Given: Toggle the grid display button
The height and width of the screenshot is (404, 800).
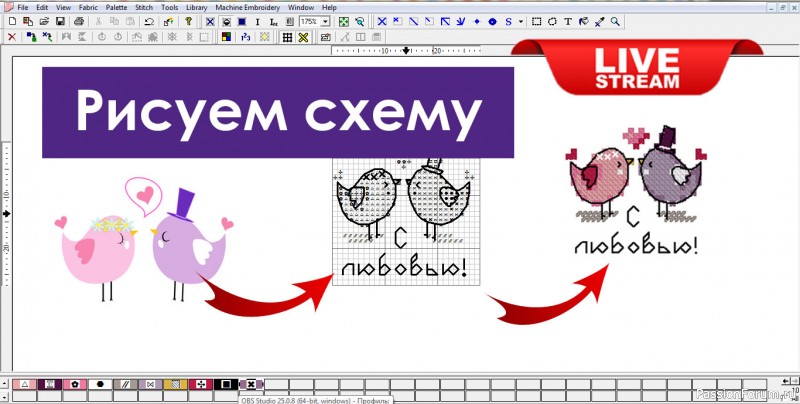Looking at the screenshot, I should pos(286,37).
